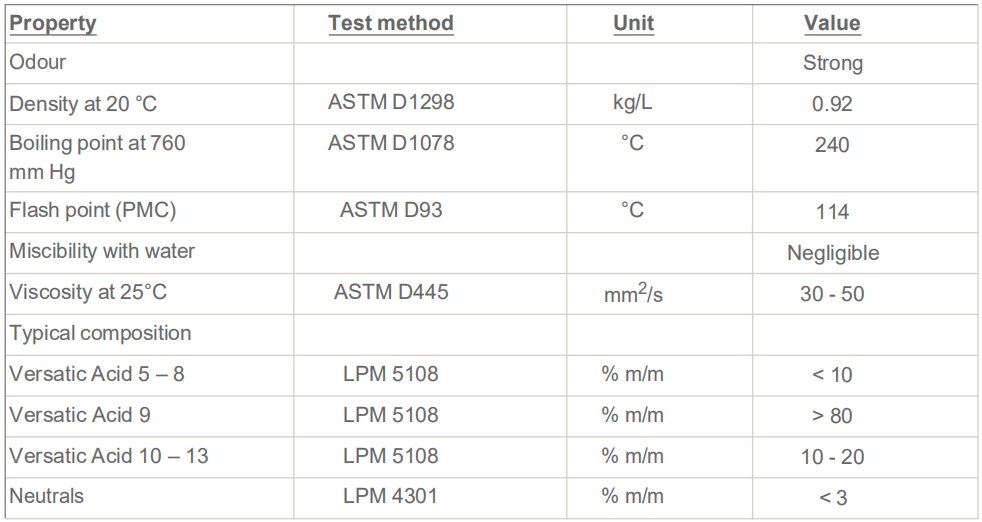Click the Property column header
This screenshot has height=522, width=982.
[x=53, y=23]
